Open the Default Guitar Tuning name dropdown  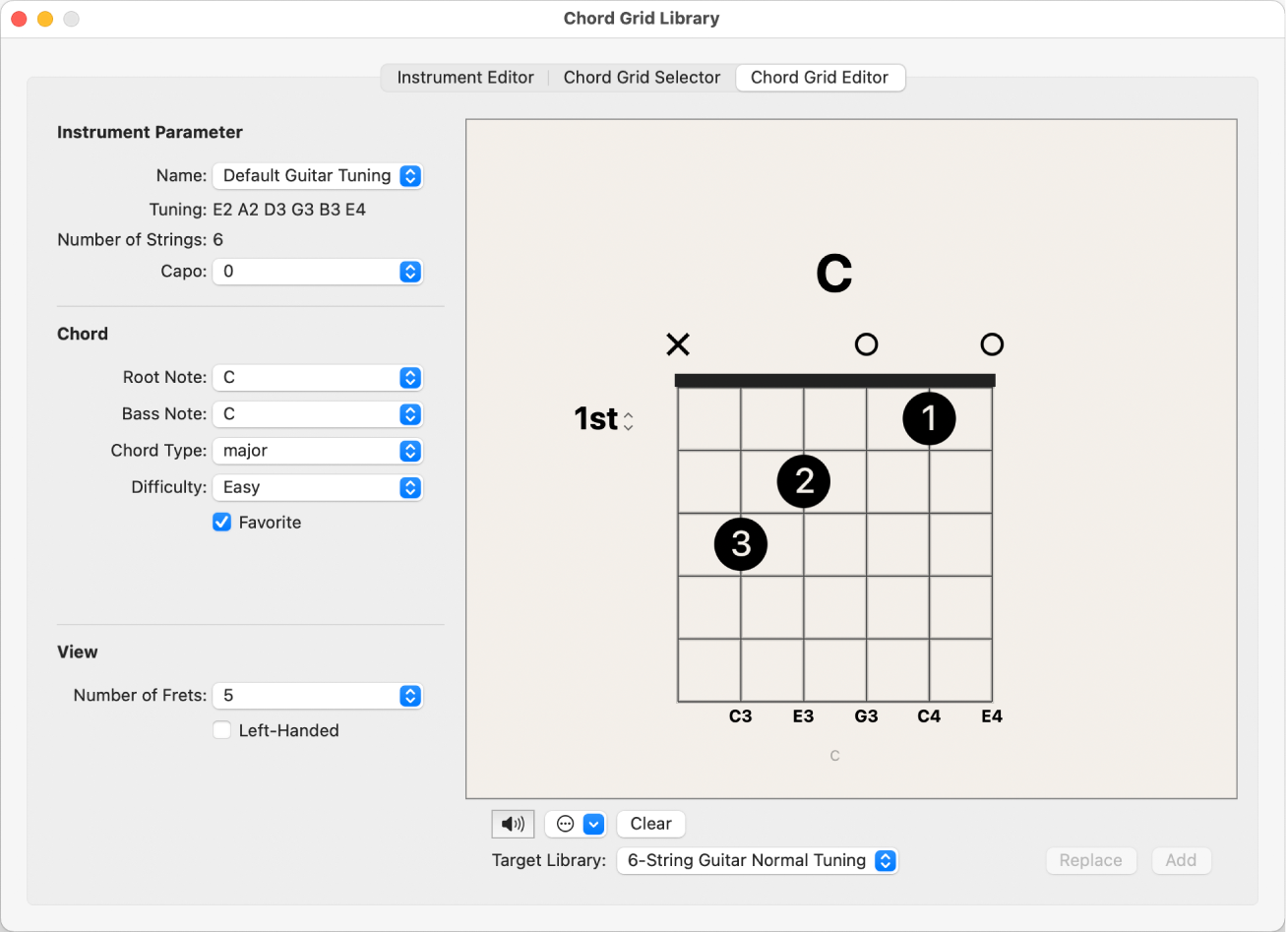point(317,175)
